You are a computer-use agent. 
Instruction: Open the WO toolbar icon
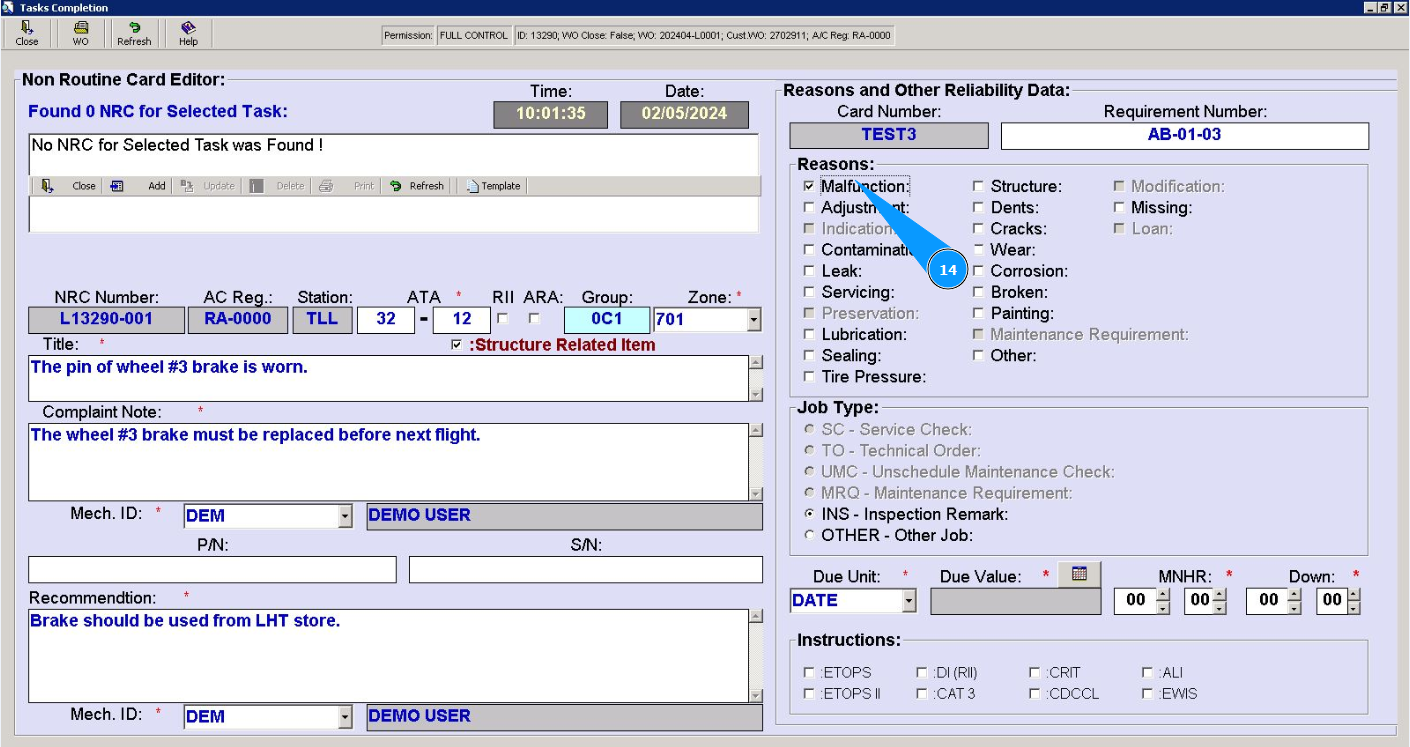[80, 33]
